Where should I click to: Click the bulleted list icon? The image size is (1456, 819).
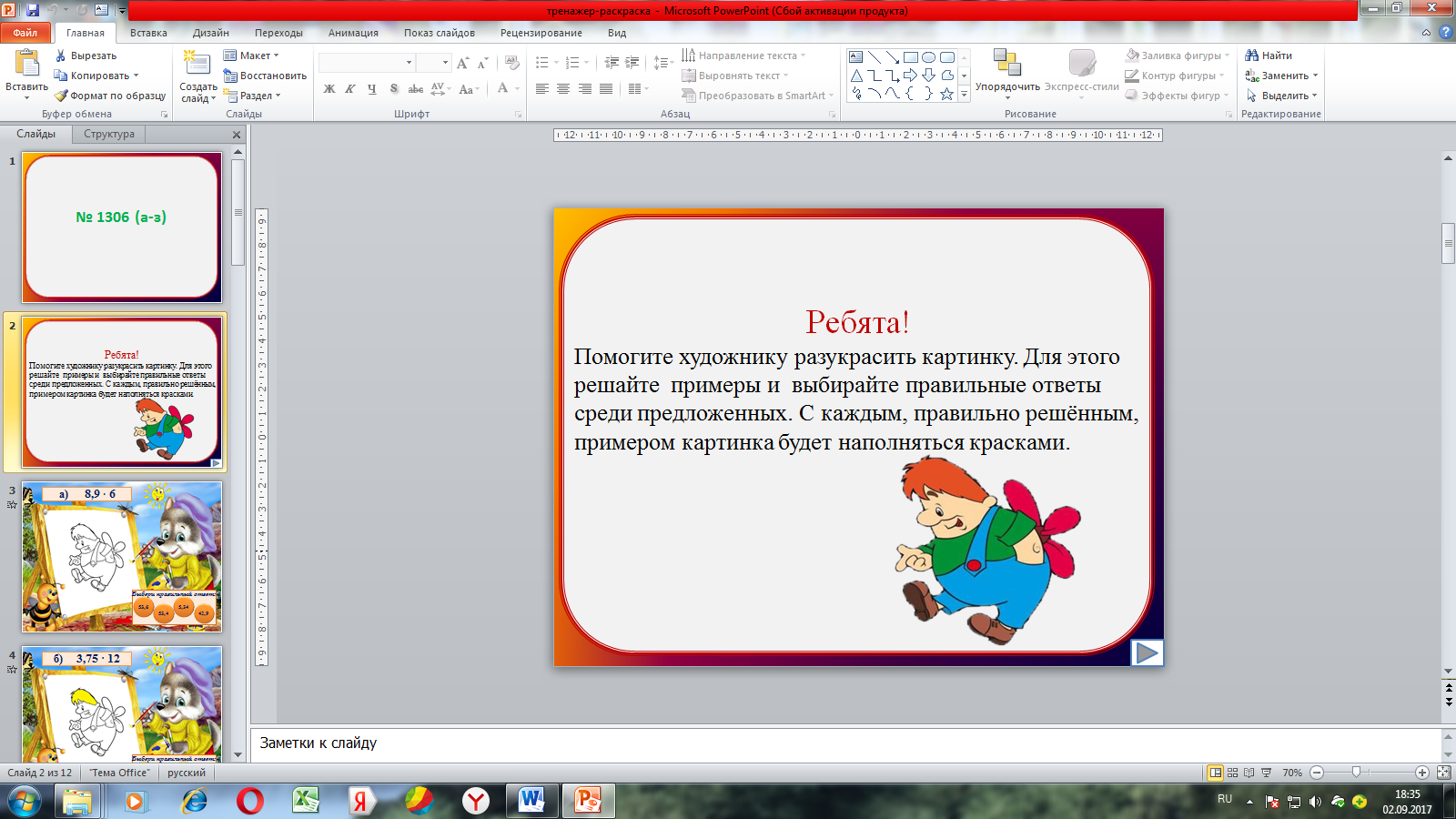click(542, 63)
